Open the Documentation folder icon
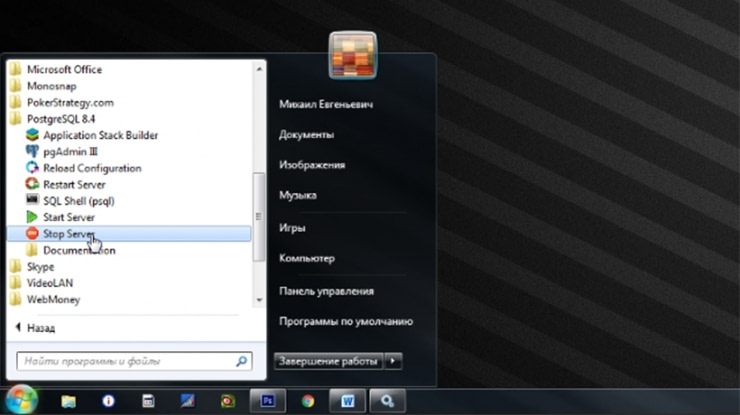Image resolution: width=740 pixels, height=415 pixels. click(x=32, y=250)
